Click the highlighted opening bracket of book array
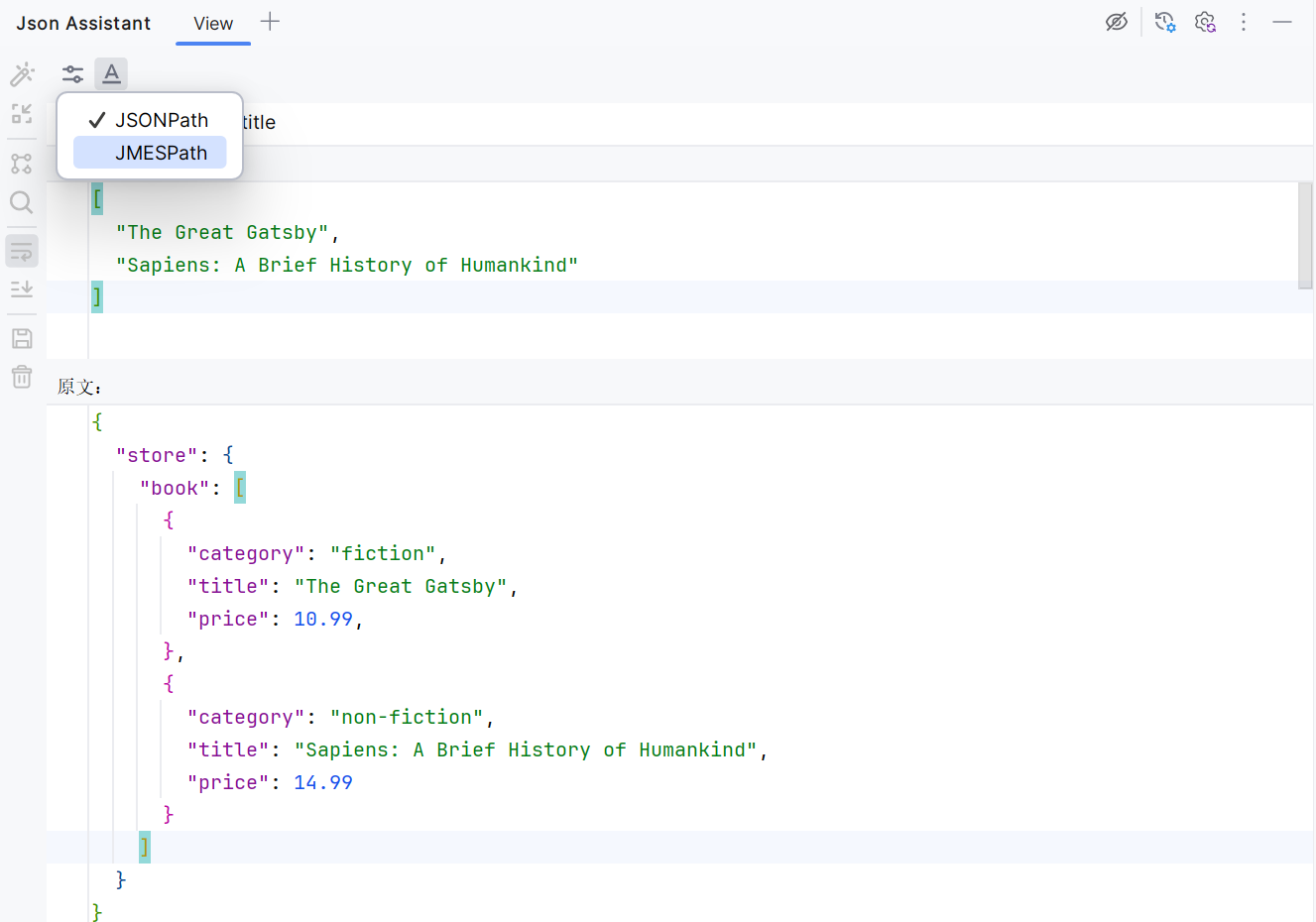This screenshot has width=1316, height=922. [x=239, y=487]
